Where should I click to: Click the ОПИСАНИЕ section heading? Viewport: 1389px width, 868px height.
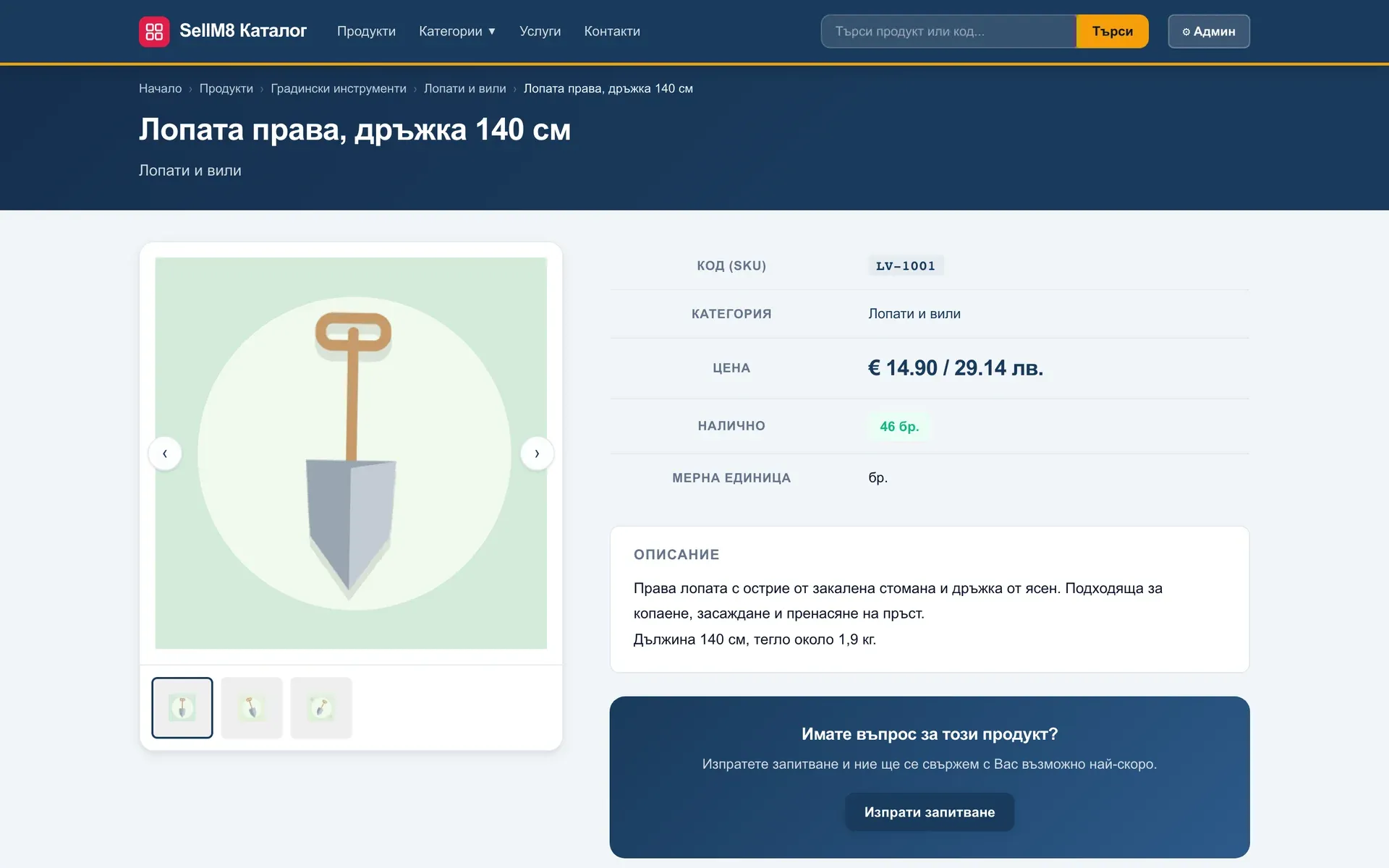pos(676,555)
